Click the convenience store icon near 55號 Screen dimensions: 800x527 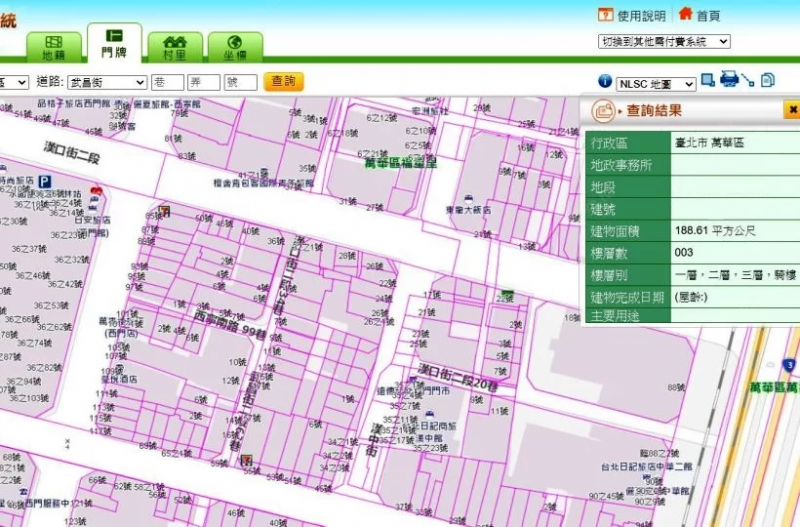coord(246,461)
